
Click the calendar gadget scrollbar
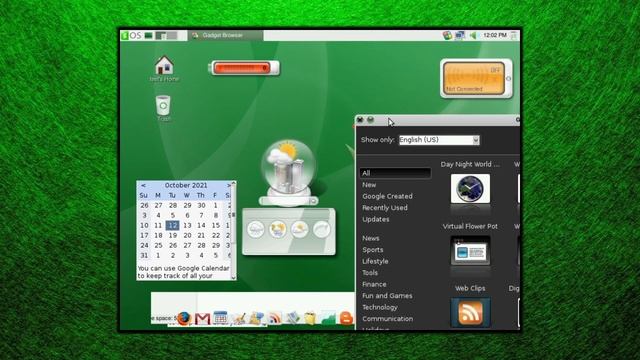(x=234, y=230)
